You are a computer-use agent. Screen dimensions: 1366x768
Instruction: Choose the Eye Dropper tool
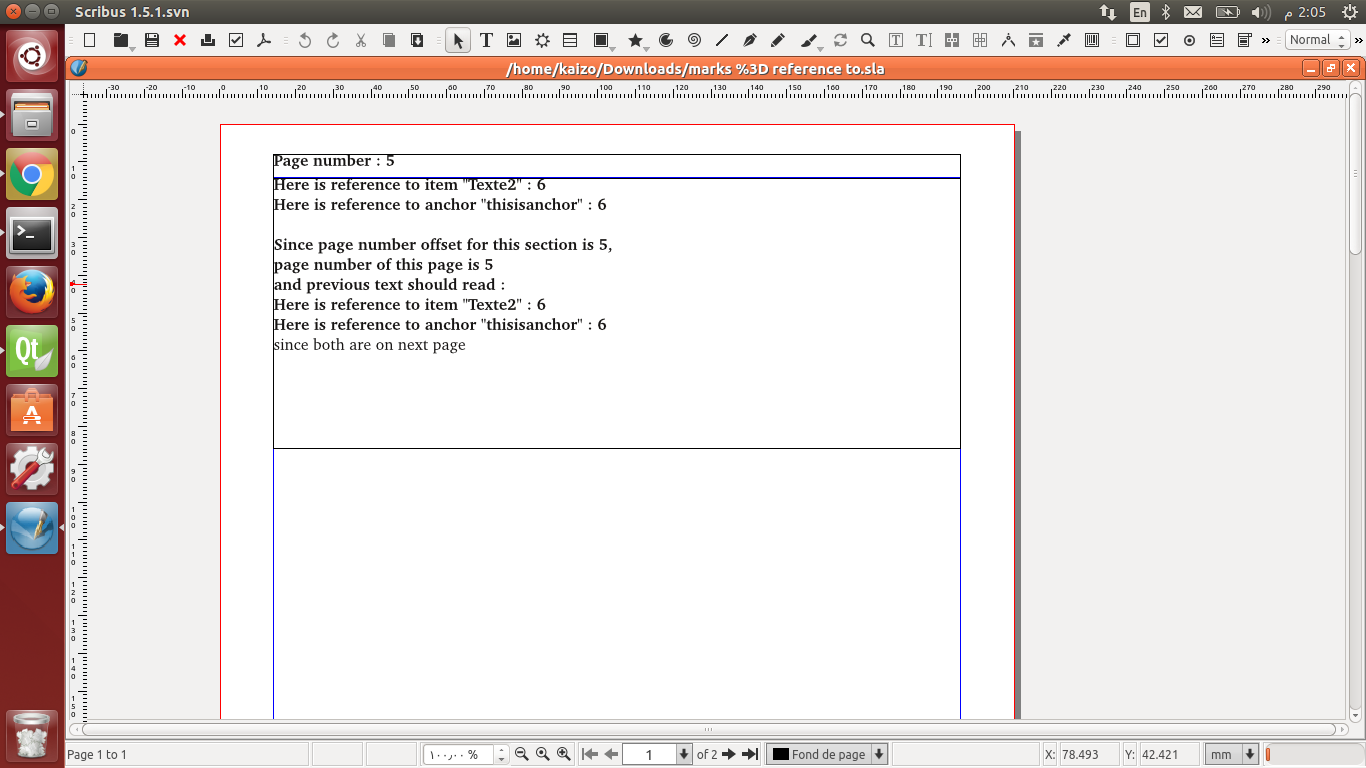click(x=1064, y=40)
